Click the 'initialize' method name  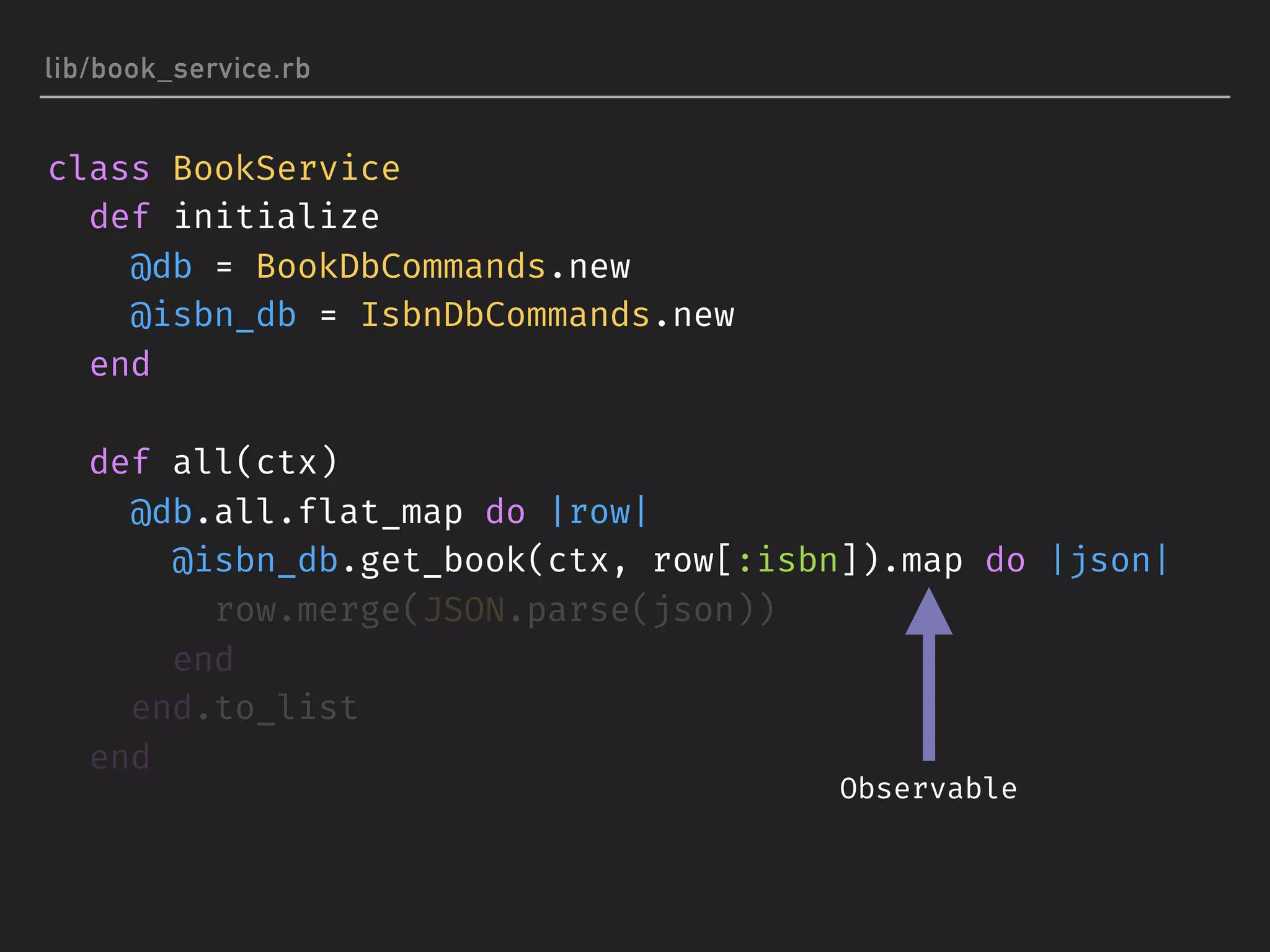click(276, 217)
